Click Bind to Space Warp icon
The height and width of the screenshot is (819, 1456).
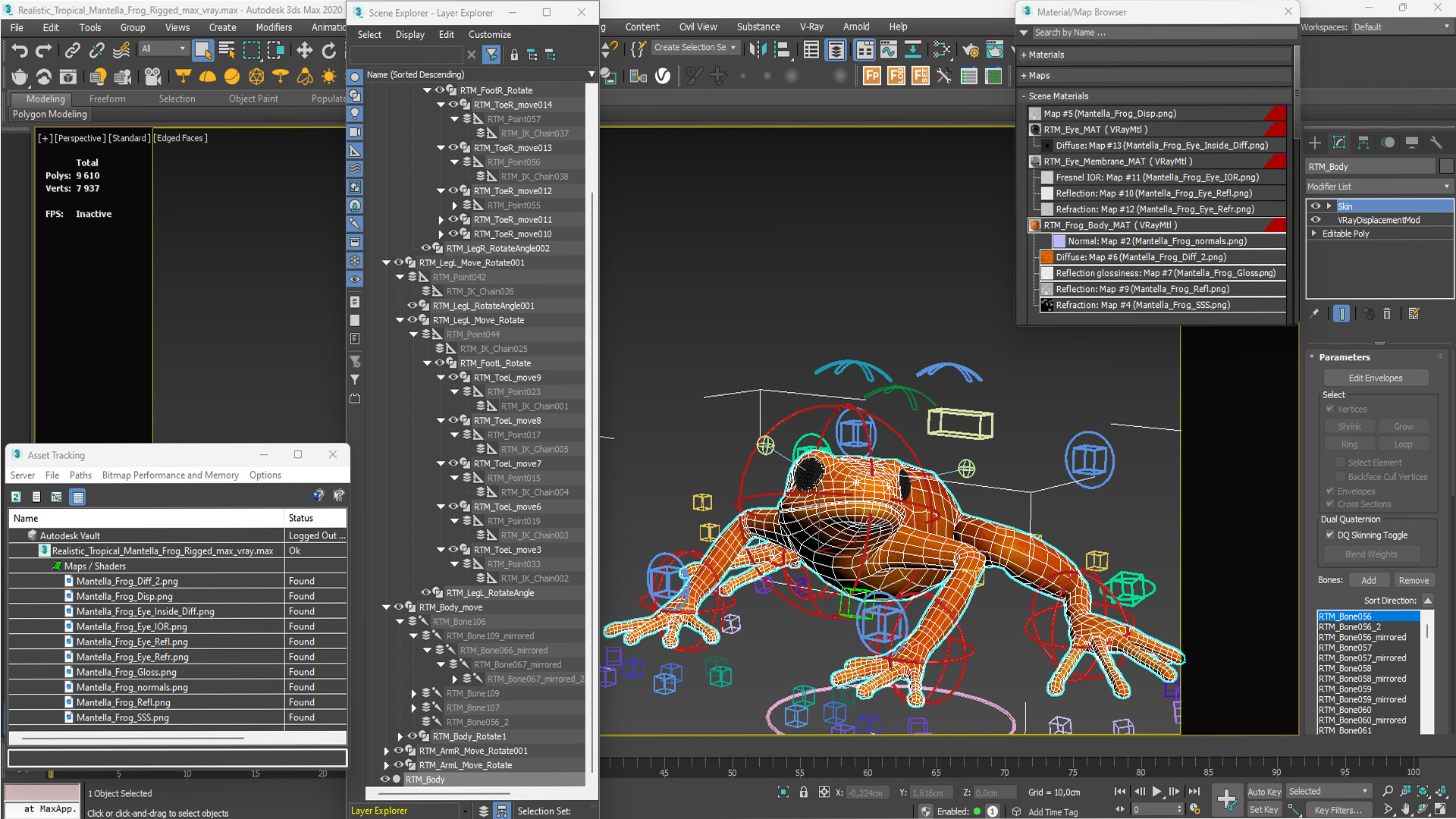[x=121, y=50]
